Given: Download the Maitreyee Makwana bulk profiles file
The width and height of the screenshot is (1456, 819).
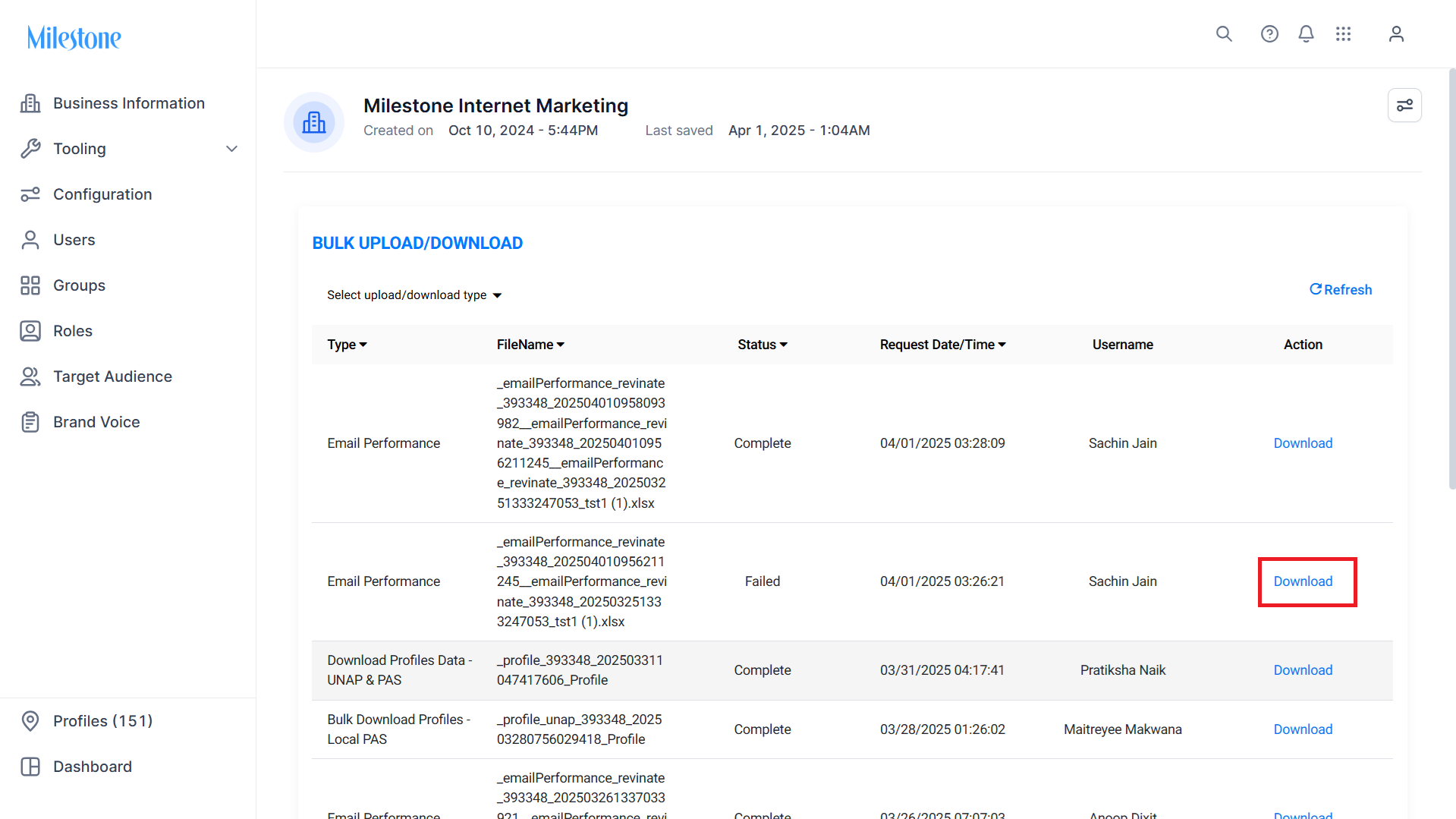Looking at the screenshot, I should [x=1303, y=729].
